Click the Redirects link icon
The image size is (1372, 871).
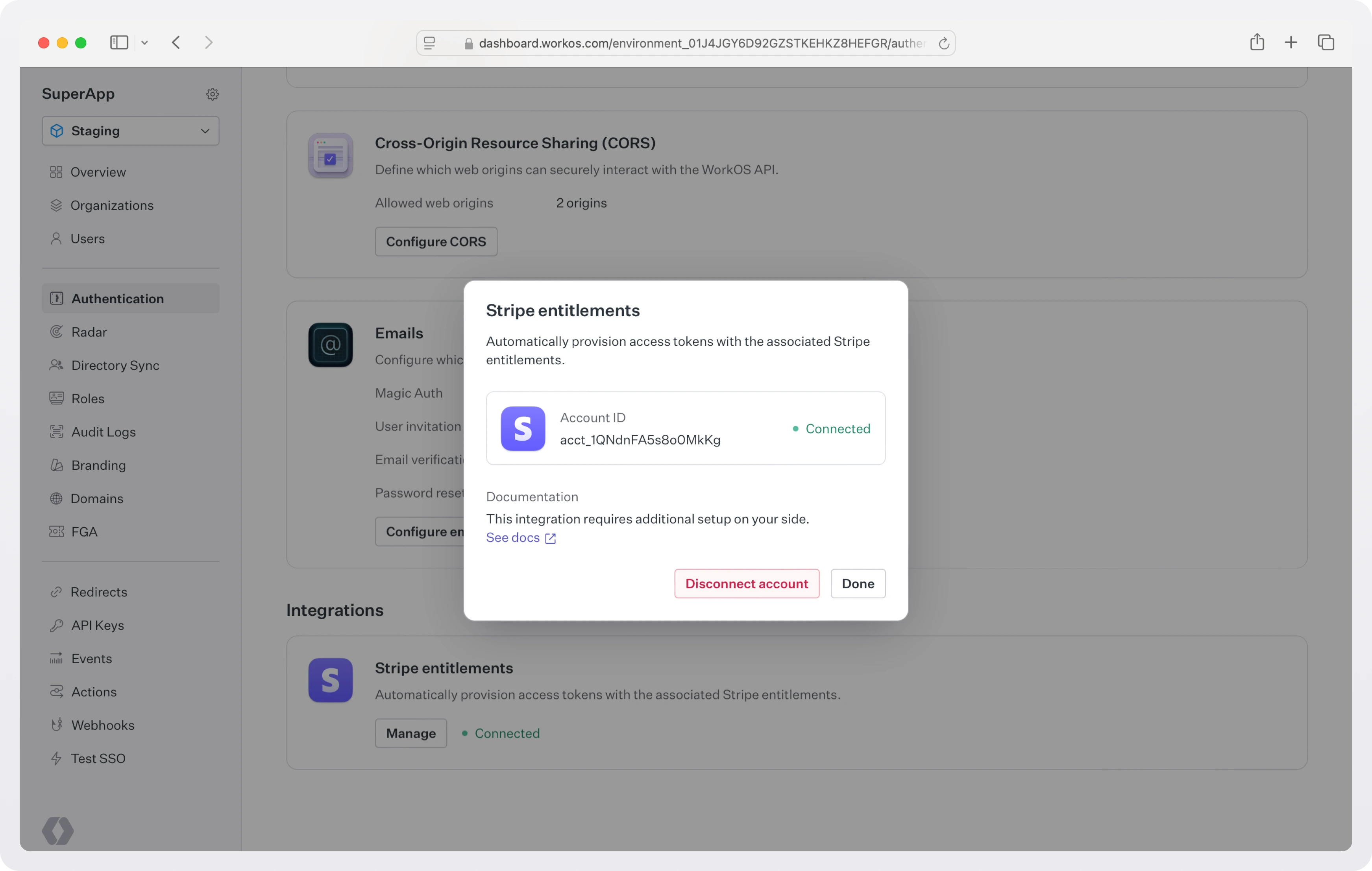pos(56,592)
